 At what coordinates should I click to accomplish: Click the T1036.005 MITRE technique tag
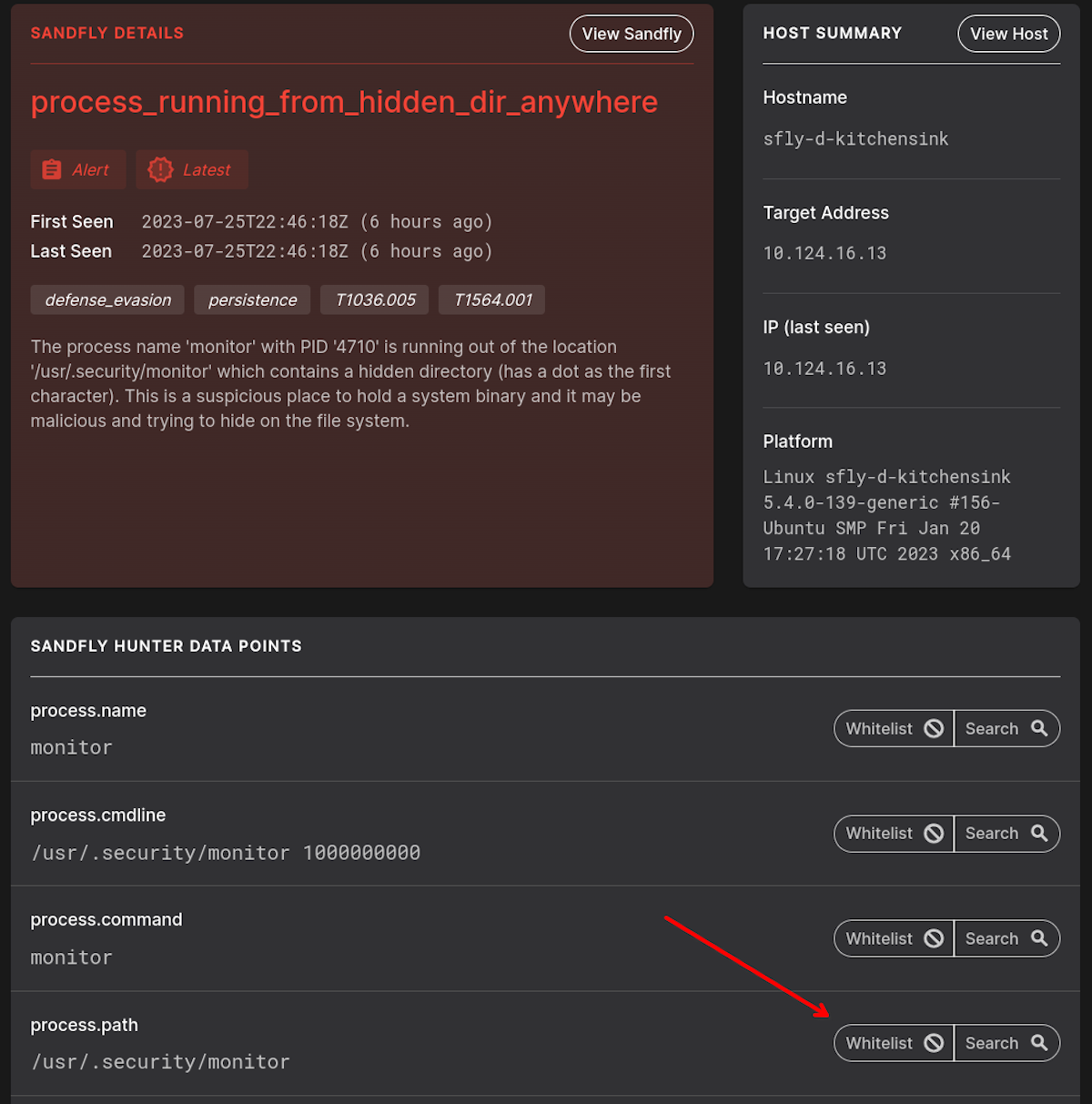374,299
